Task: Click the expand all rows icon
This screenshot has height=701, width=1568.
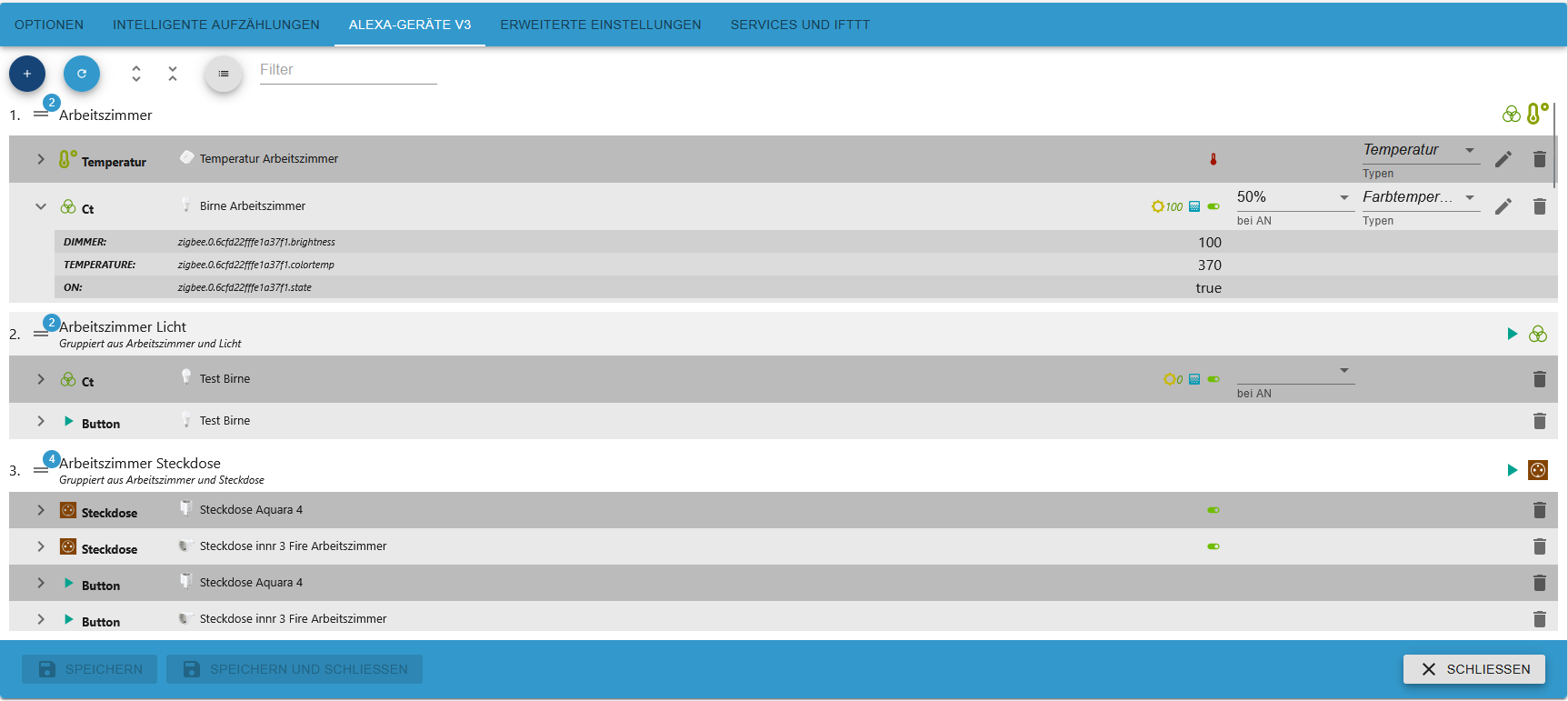Action: [x=136, y=74]
